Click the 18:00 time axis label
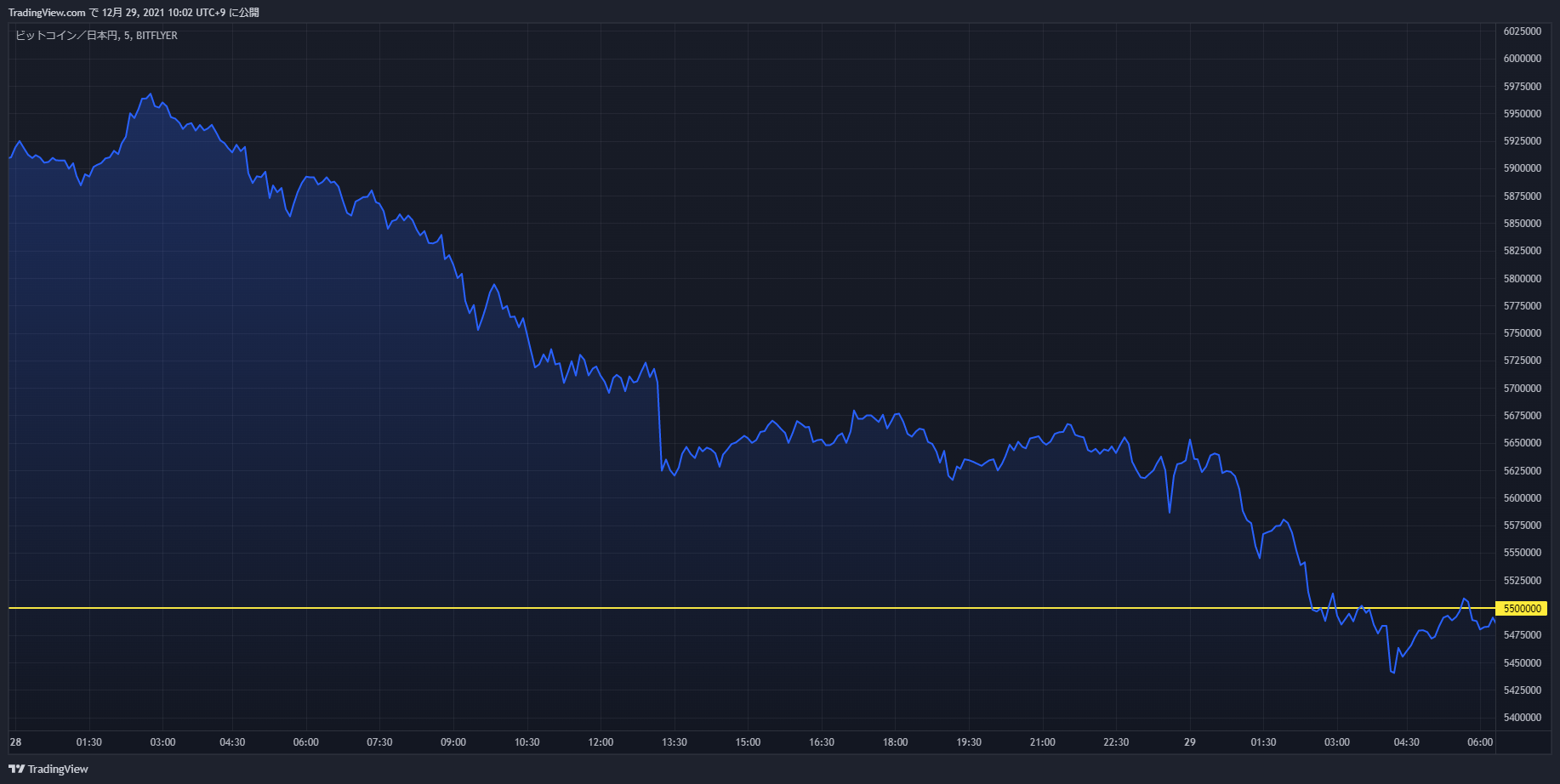 click(x=895, y=742)
